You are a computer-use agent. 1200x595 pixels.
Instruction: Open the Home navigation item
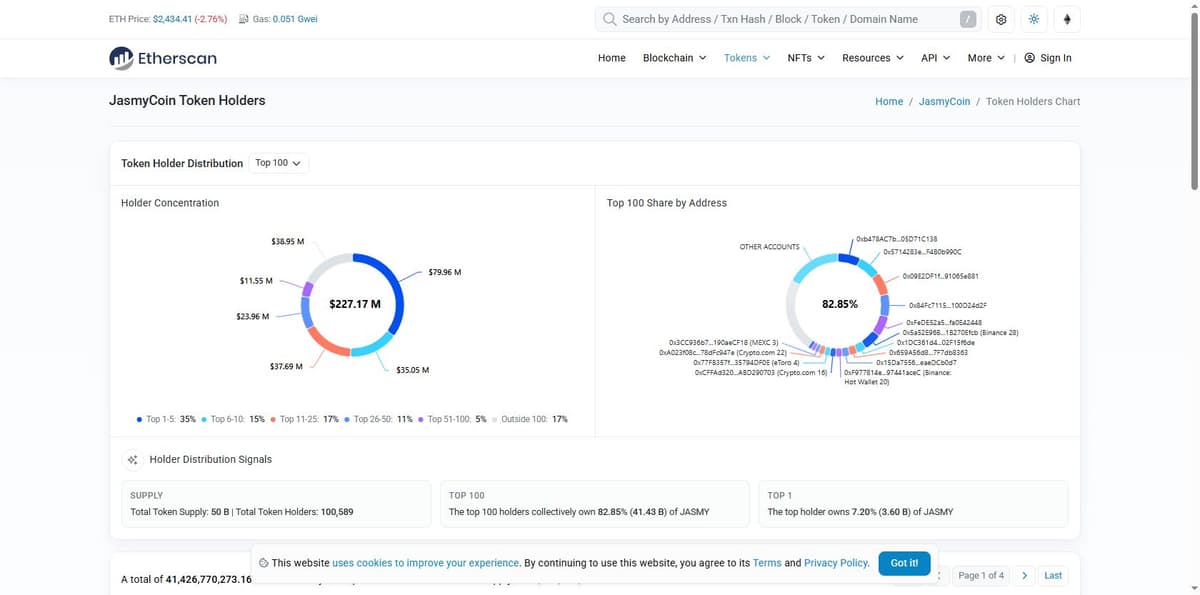[x=612, y=58]
